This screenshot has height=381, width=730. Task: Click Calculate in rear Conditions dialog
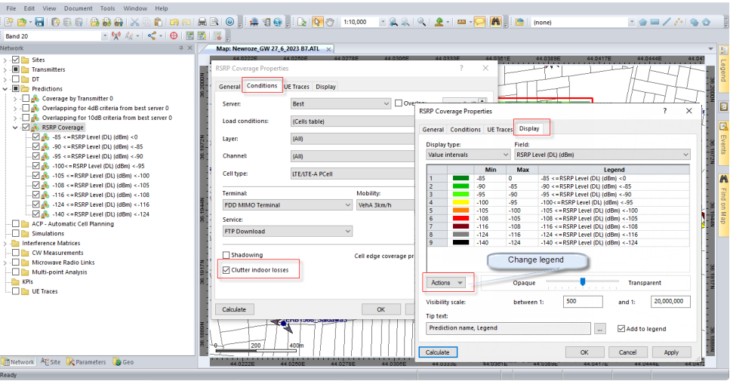point(234,309)
